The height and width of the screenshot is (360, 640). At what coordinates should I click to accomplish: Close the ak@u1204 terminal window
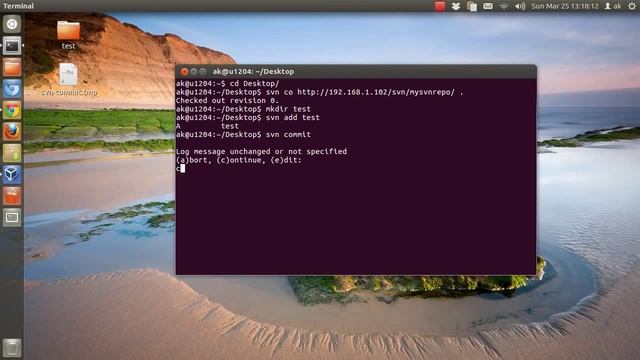[184, 71]
